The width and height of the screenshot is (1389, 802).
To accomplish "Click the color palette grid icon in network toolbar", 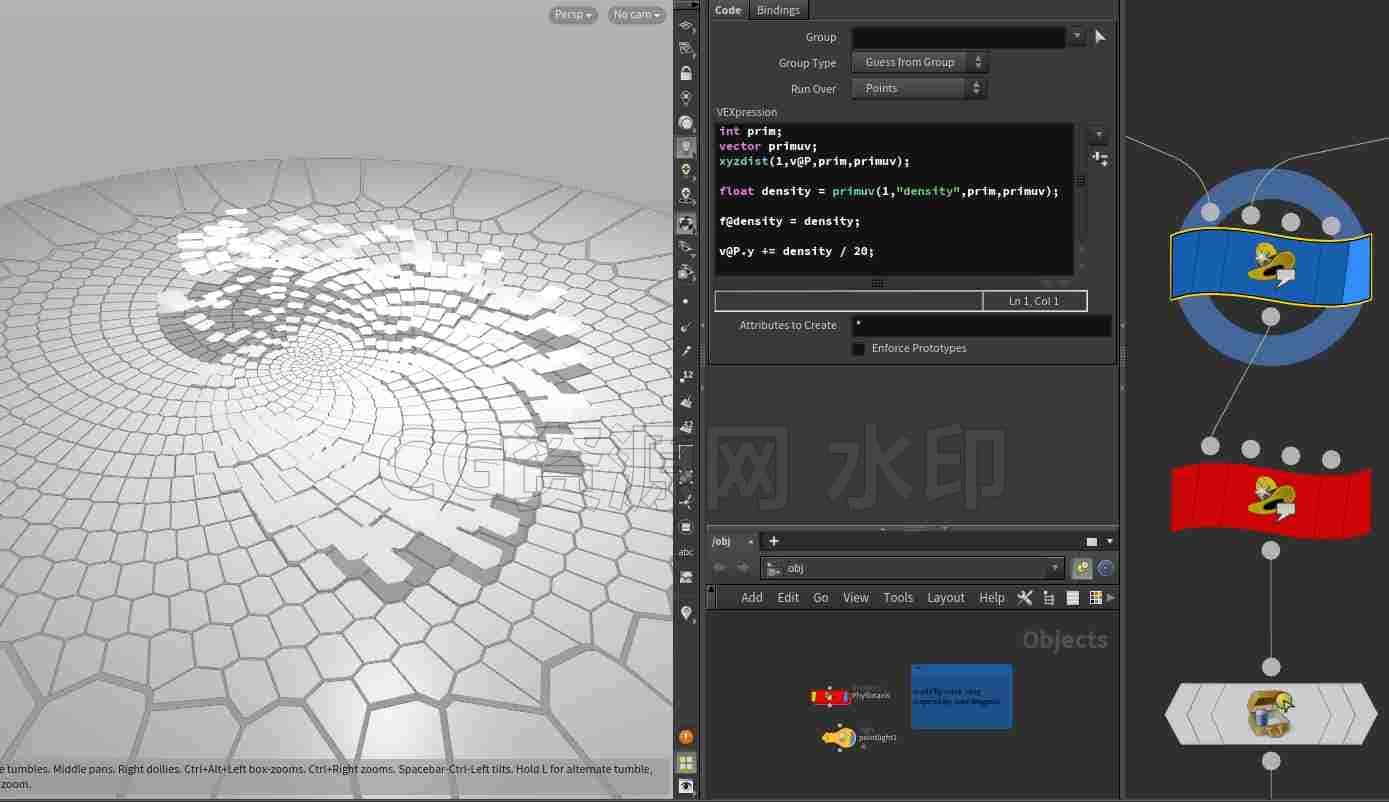I will coord(1096,597).
